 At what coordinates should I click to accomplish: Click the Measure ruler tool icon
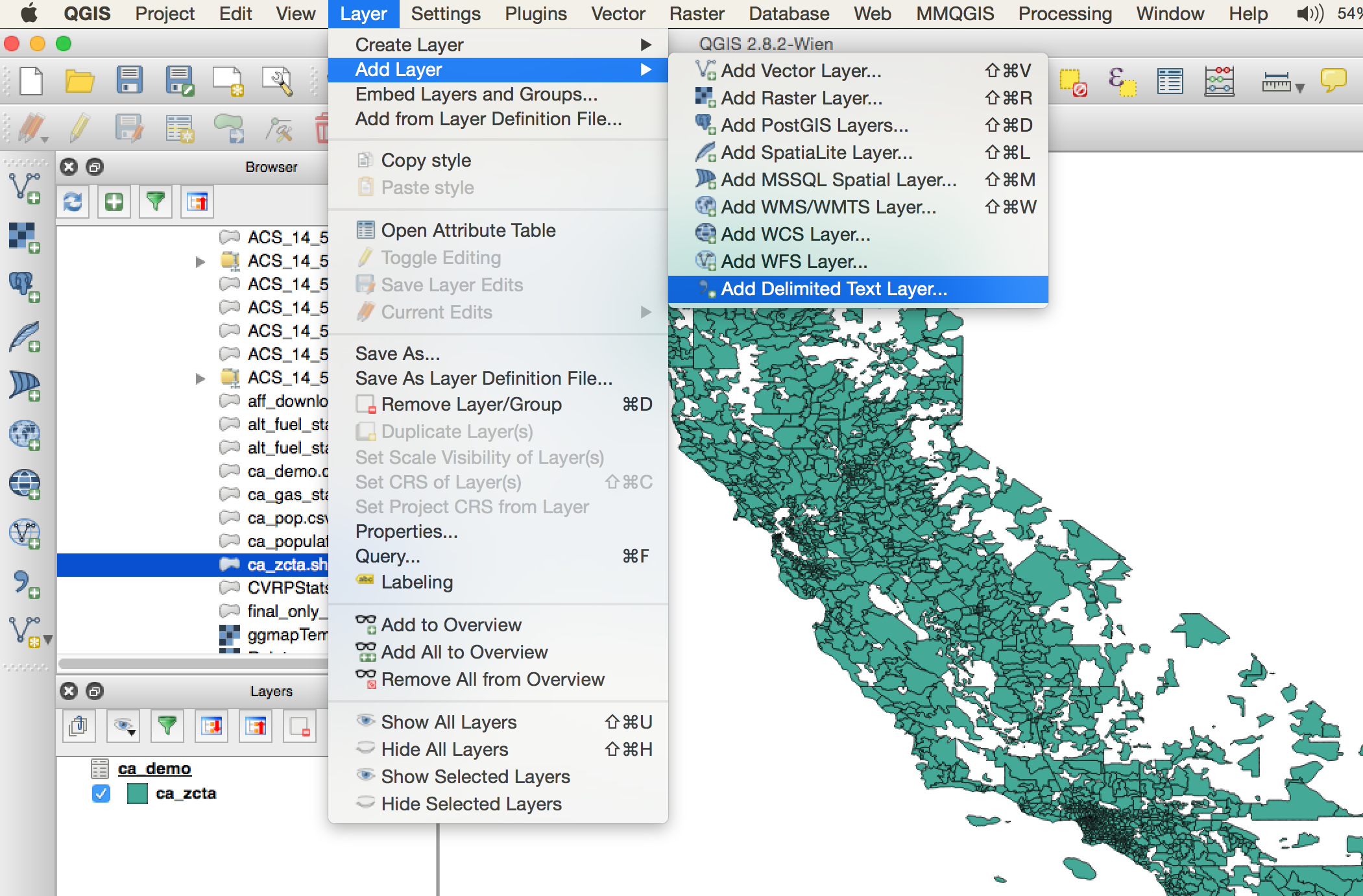[x=1276, y=82]
